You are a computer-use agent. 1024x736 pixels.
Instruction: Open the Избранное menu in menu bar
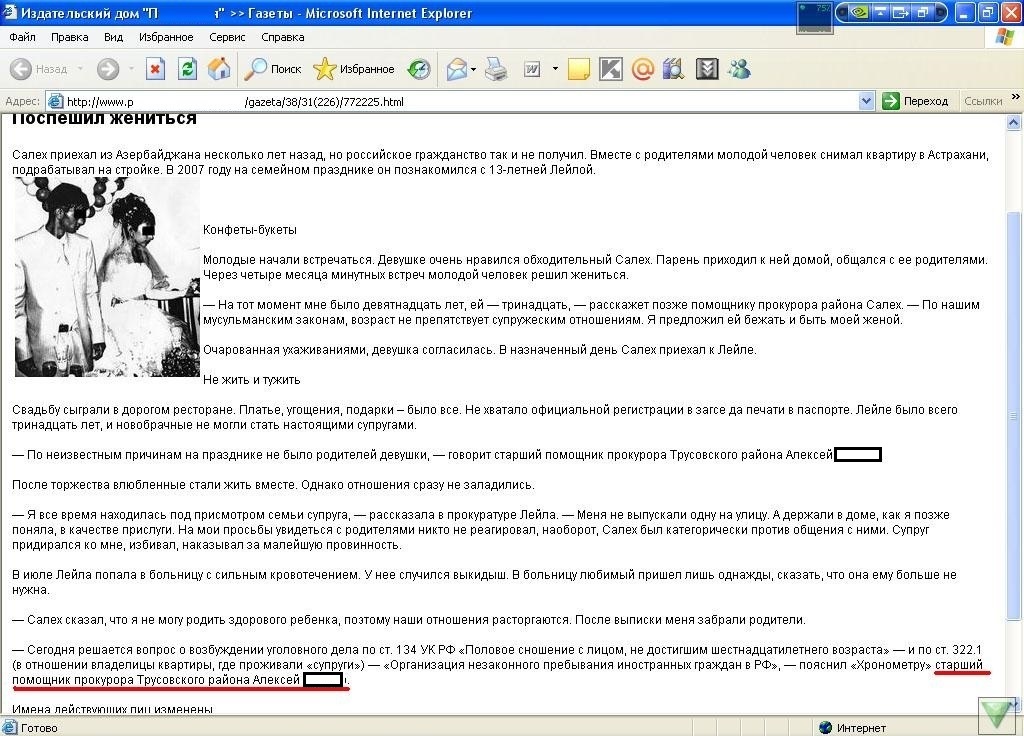166,37
